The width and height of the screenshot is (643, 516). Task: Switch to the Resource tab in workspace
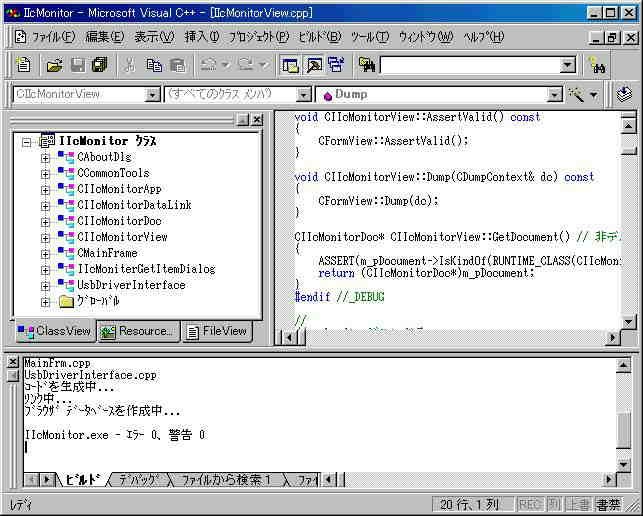(x=138, y=331)
